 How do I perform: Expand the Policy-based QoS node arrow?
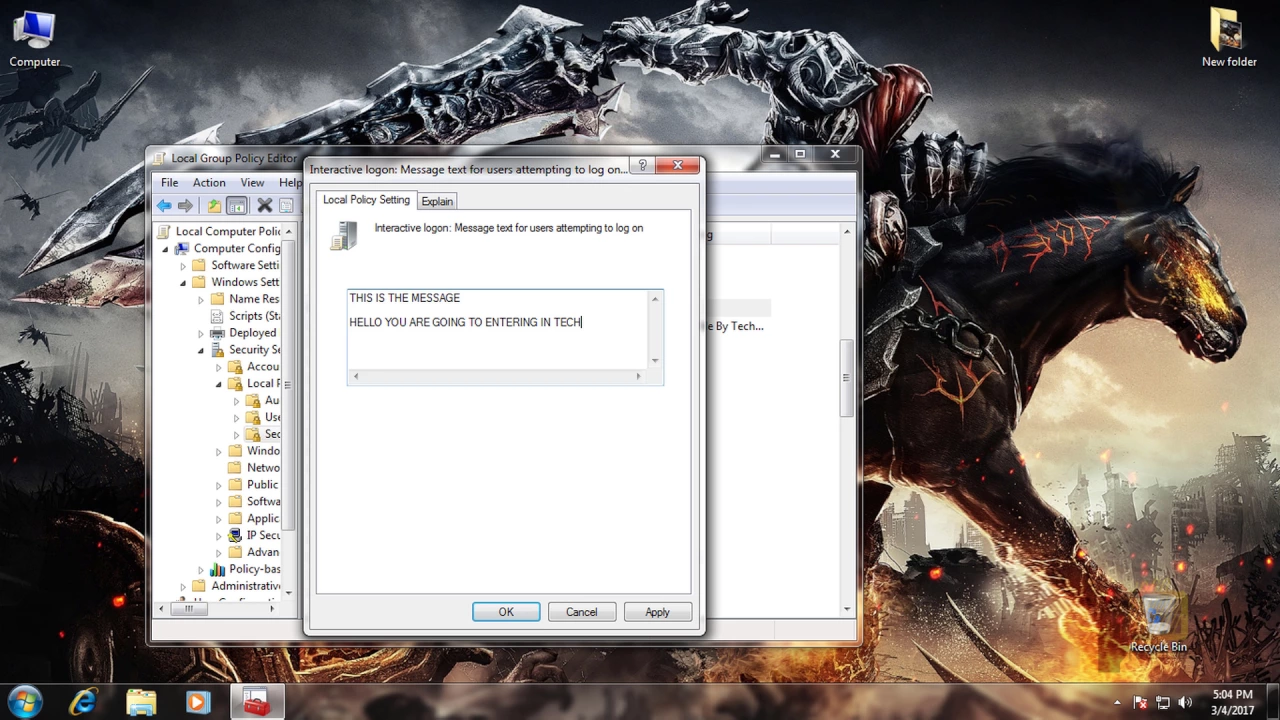(201, 569)
